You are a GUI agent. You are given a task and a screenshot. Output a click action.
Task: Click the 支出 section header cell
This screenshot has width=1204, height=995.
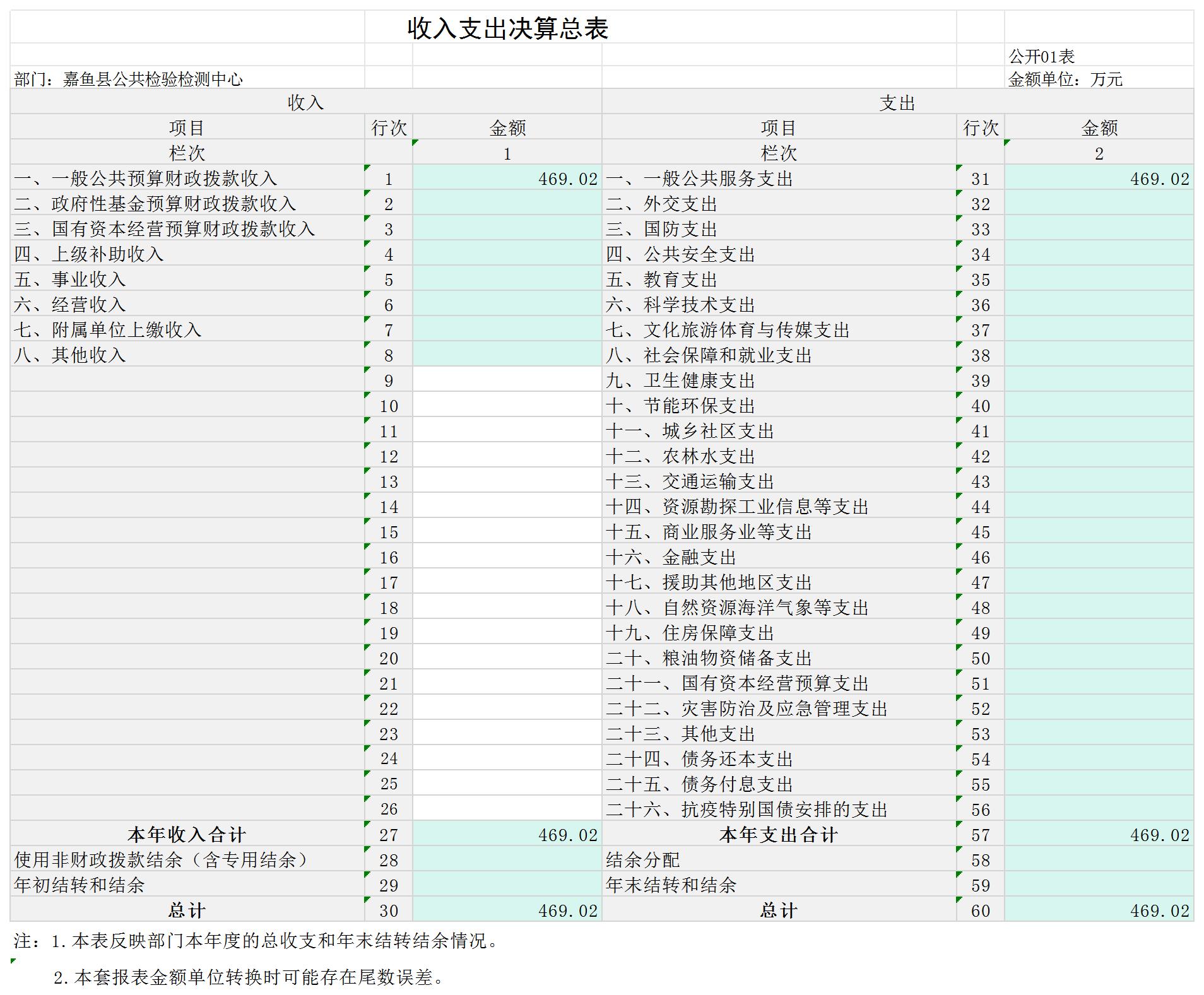897,102
